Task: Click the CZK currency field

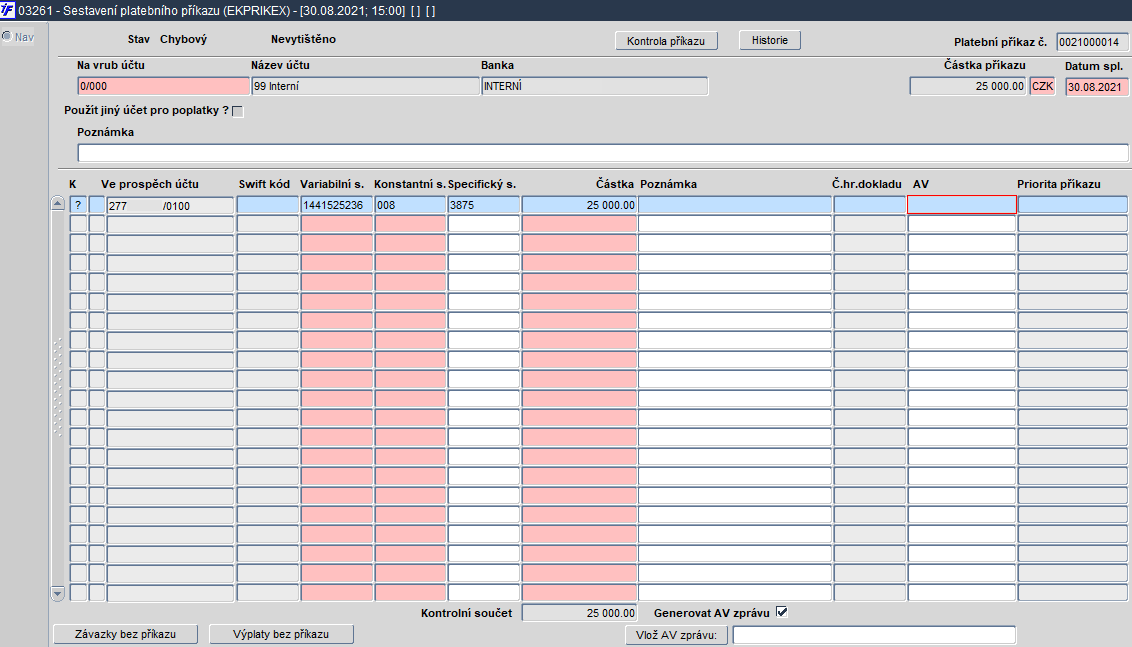Action: (x=1042, y=86)
